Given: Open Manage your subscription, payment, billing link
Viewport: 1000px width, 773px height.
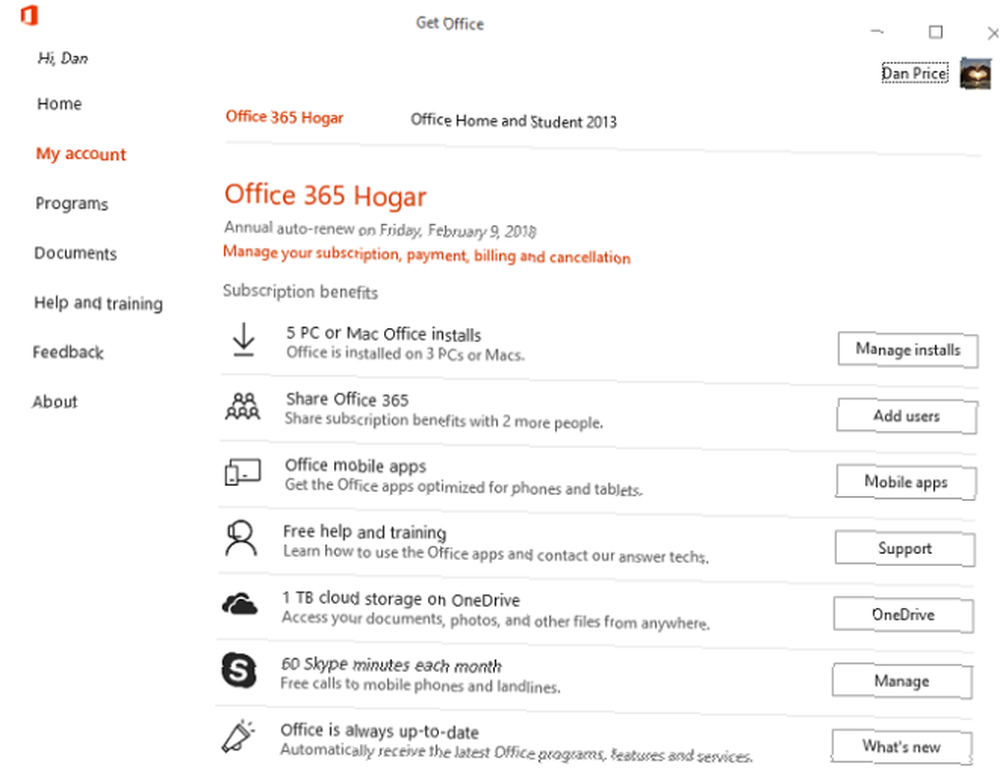Looking at the screenshot, I should tap(427, 255).
